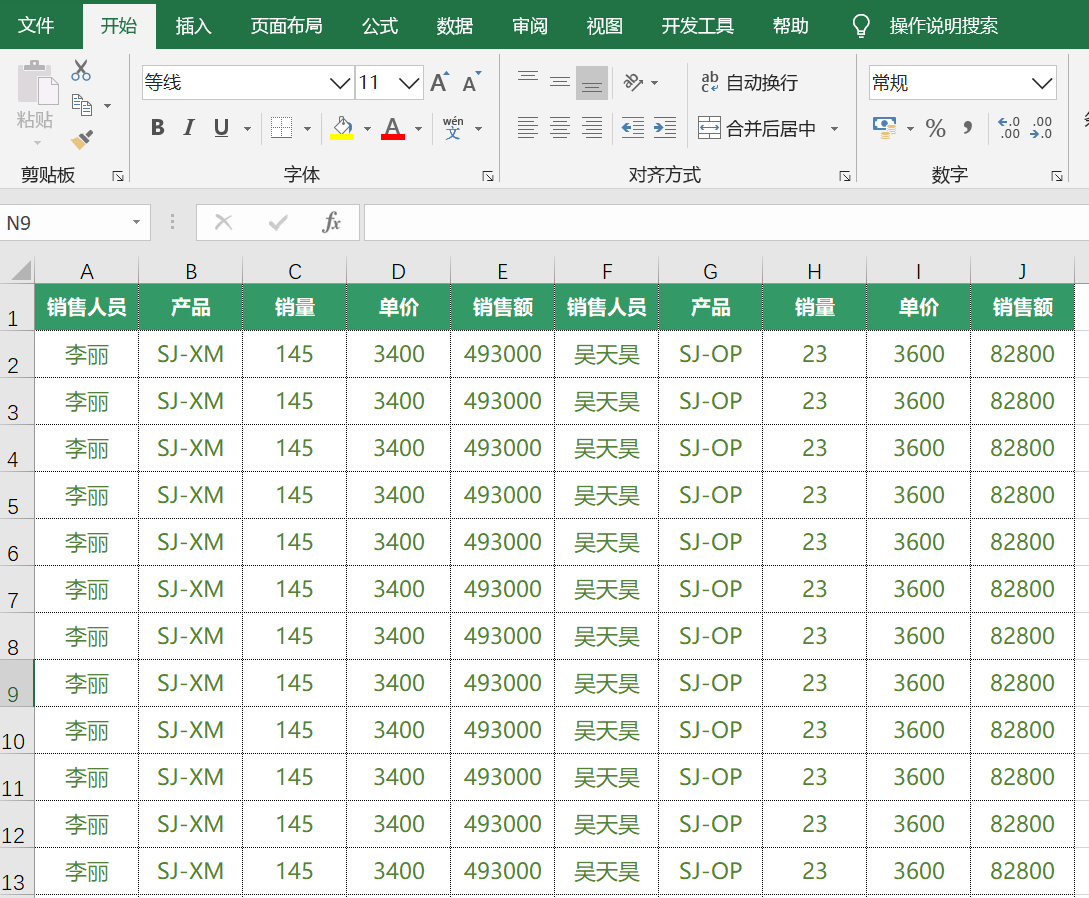Screen dimensions: 1089x898
Task: Switch to 页面布局 page layout tab
Action: (287, 26)
